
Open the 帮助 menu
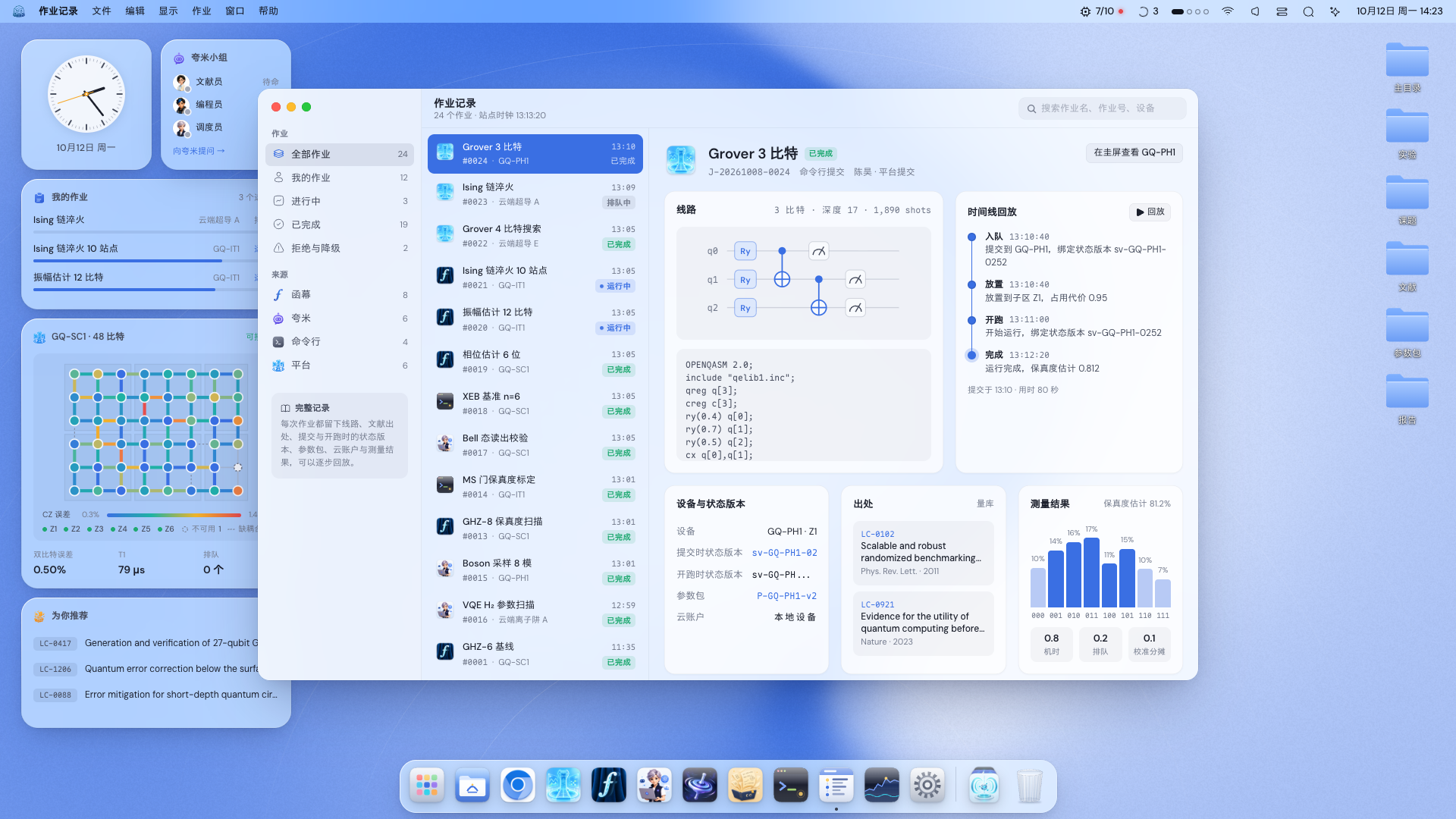click(268, 11)
